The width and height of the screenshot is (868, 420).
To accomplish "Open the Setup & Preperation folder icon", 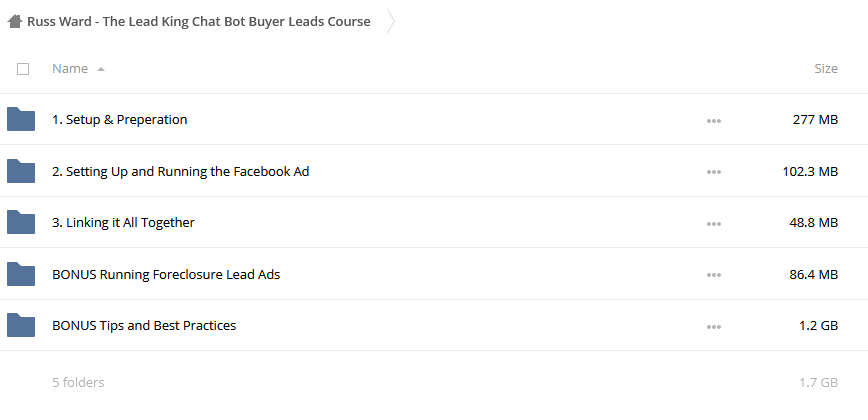I will tap(21, 119).
